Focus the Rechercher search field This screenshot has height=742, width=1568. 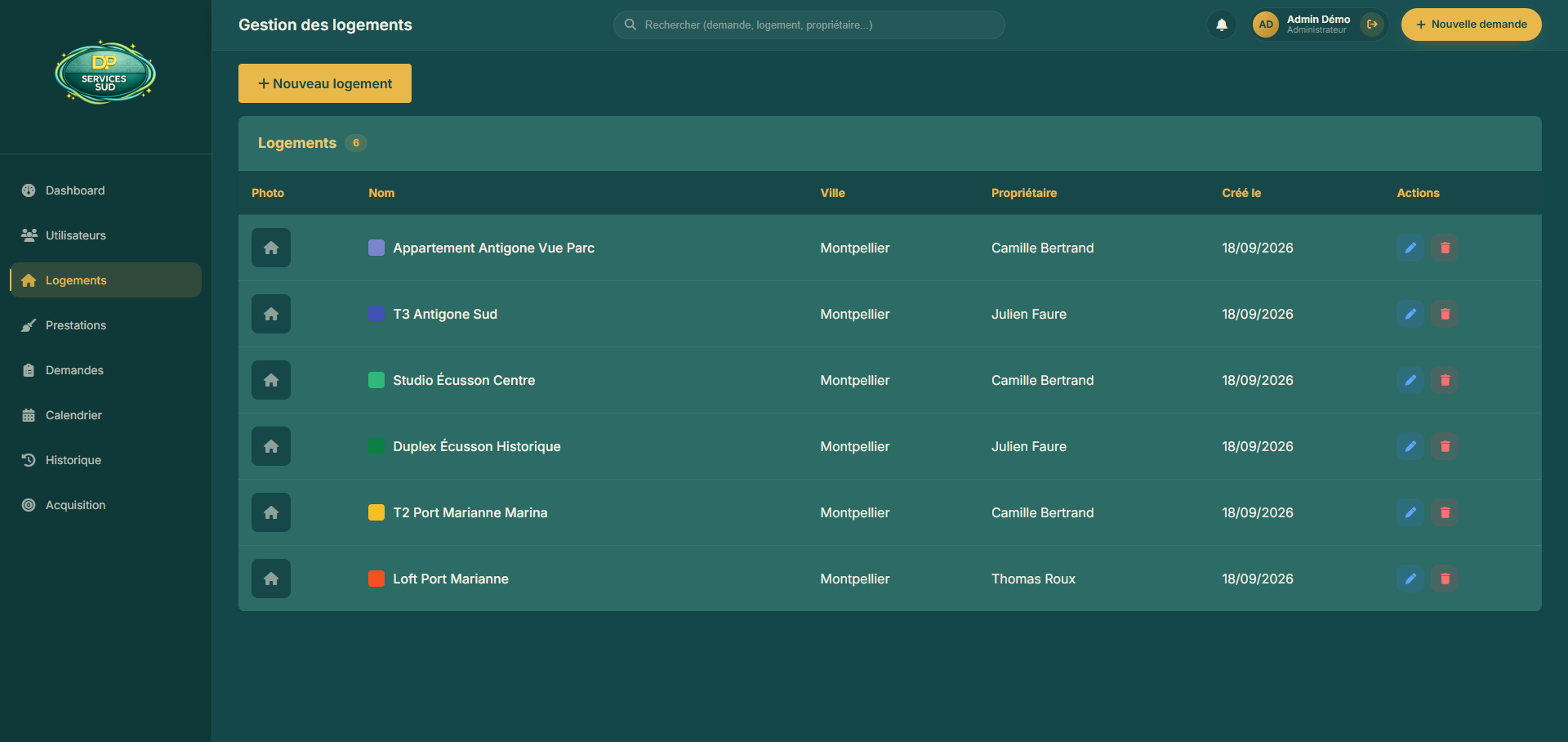click(809, 25)
